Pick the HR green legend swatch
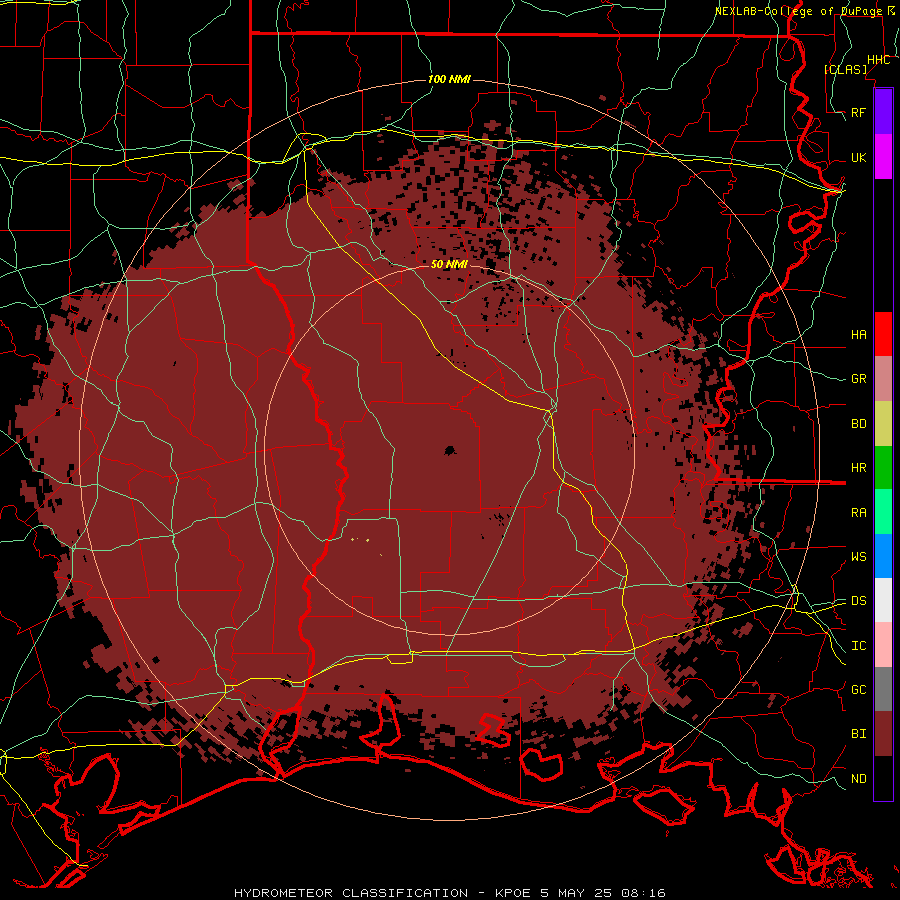This screenshot has width=900, height=900. (883, 468)
